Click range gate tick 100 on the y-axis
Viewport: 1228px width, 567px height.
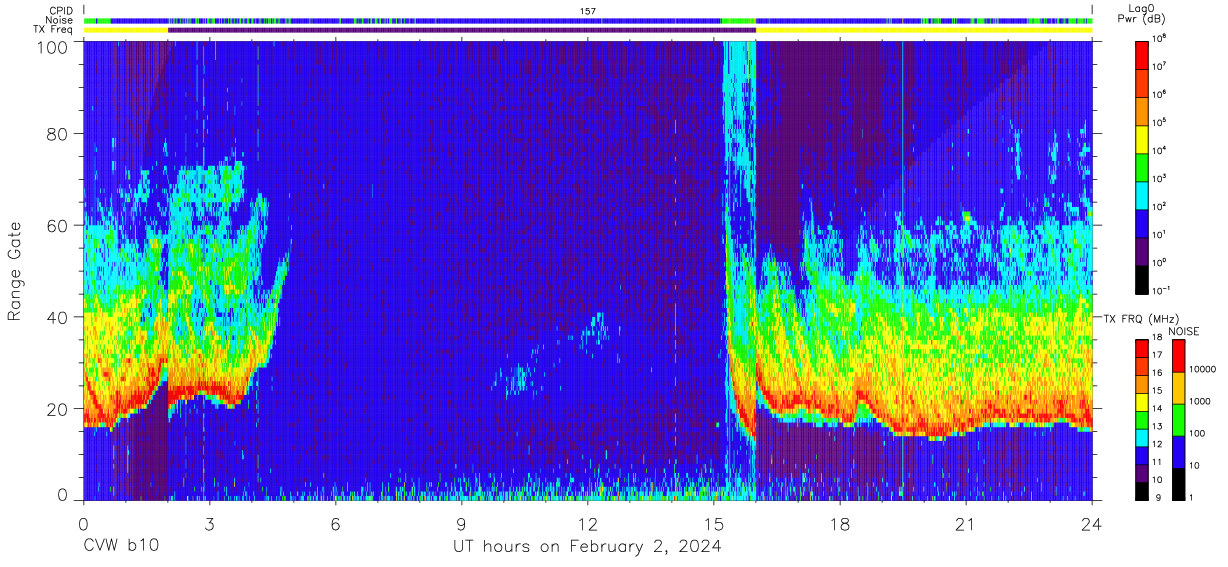(x=53, y=47)
